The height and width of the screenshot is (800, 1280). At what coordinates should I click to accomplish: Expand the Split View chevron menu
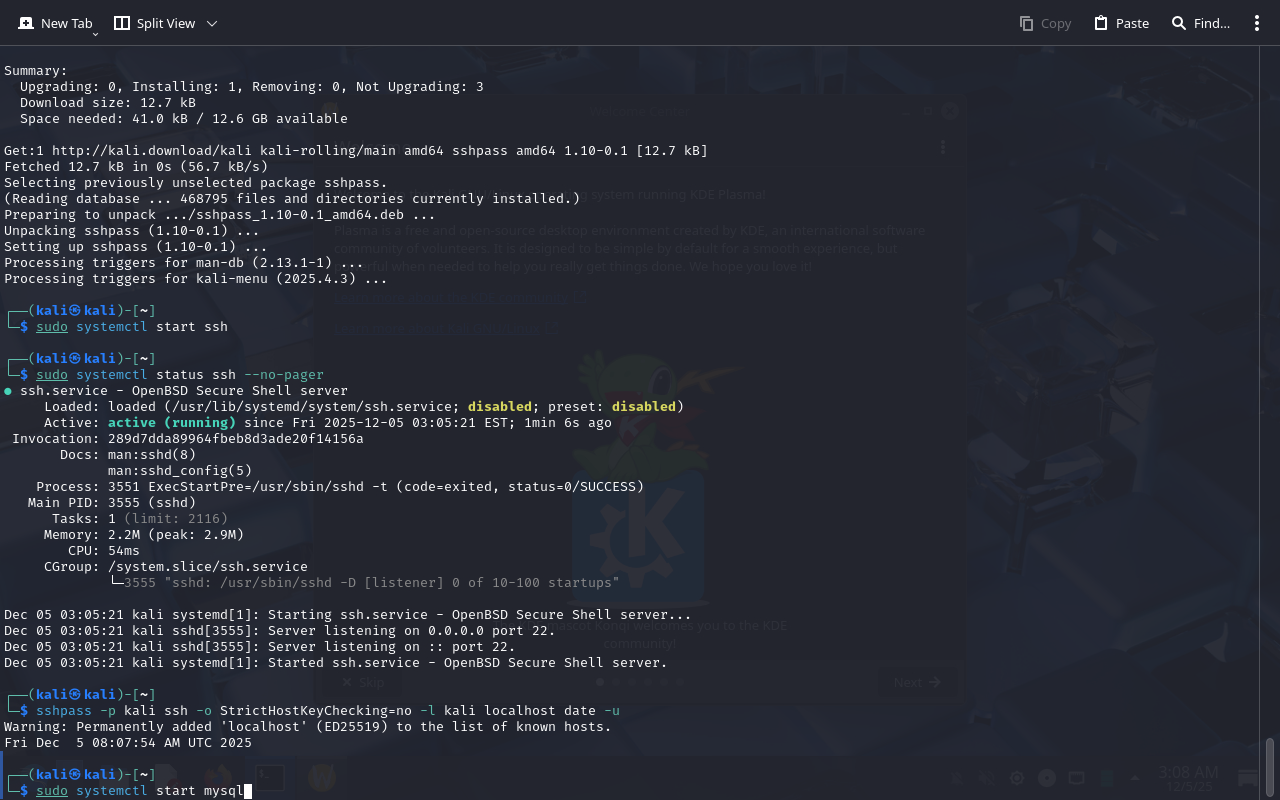pyautogui.click(x=211, y=23)
